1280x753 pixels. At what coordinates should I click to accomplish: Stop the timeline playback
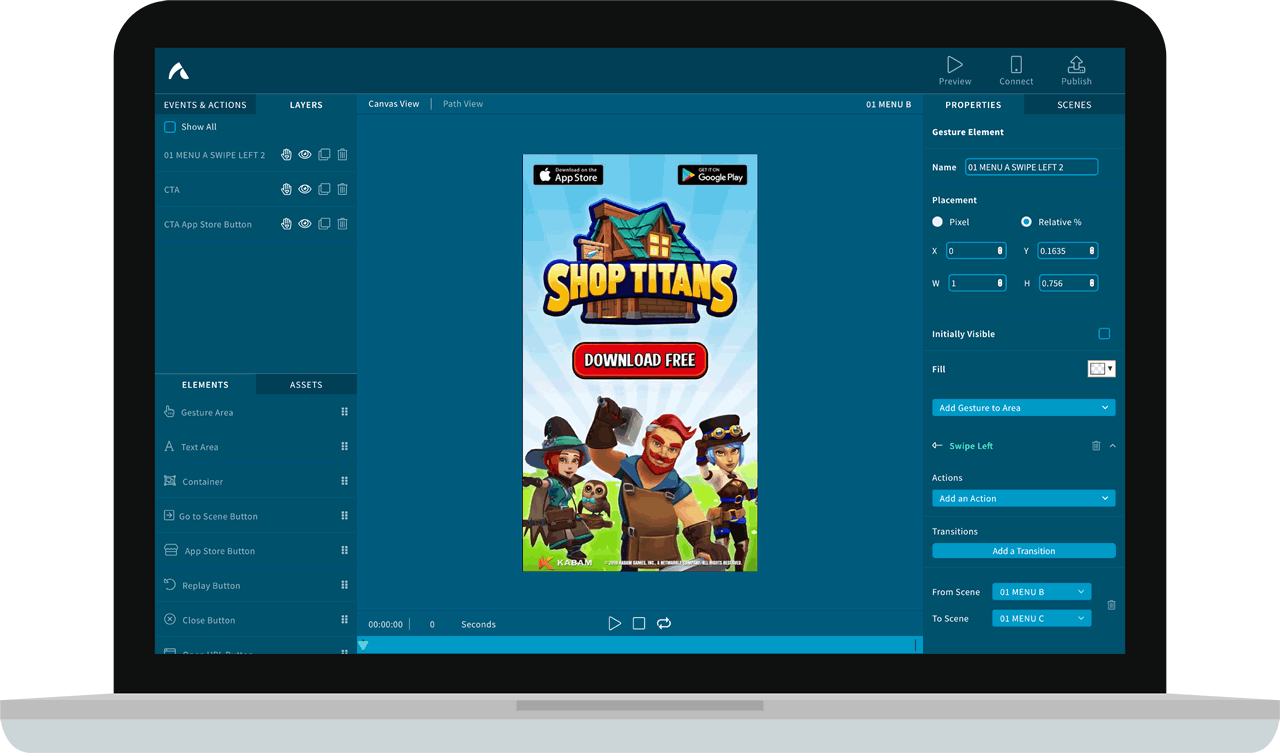click(639, 623)
